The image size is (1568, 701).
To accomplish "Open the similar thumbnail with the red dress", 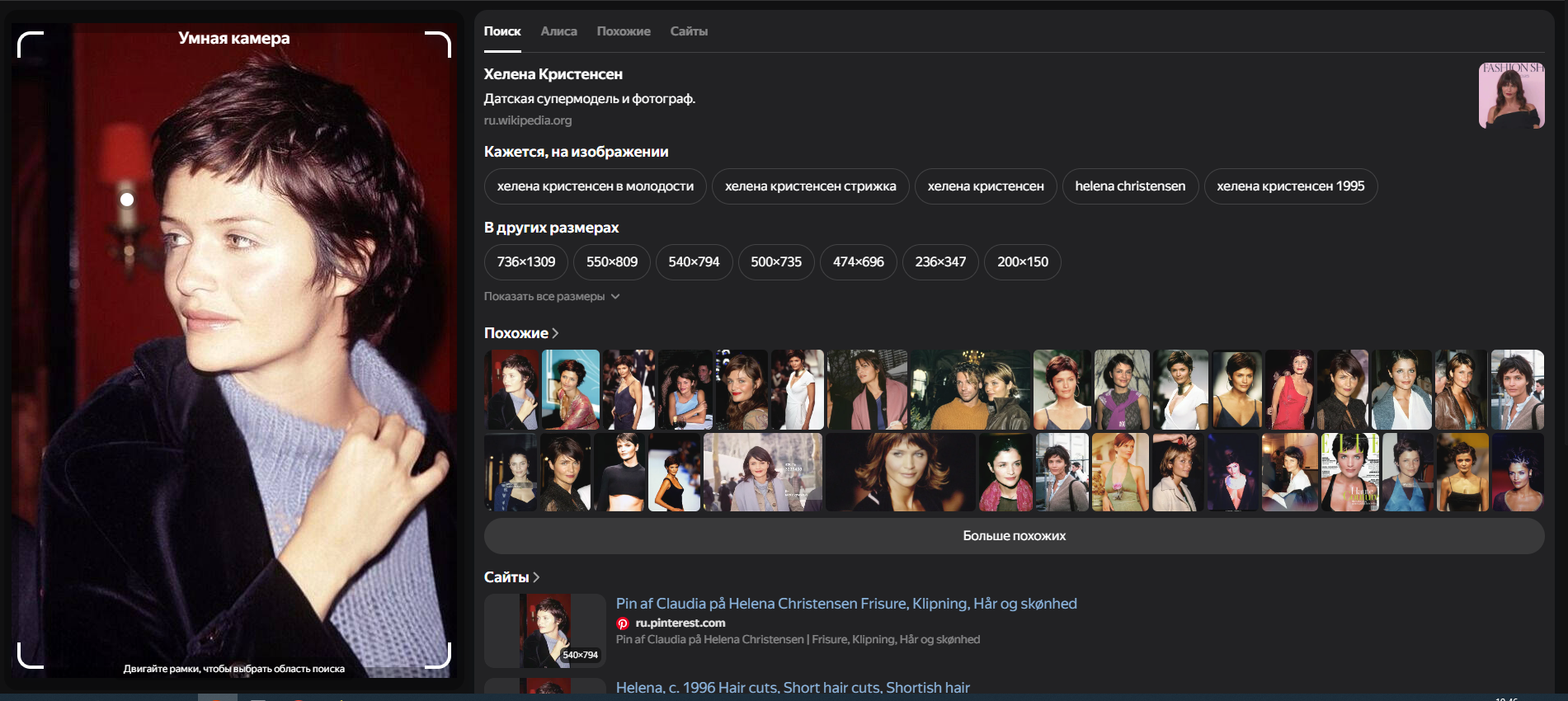I will tap(1290, 389).
